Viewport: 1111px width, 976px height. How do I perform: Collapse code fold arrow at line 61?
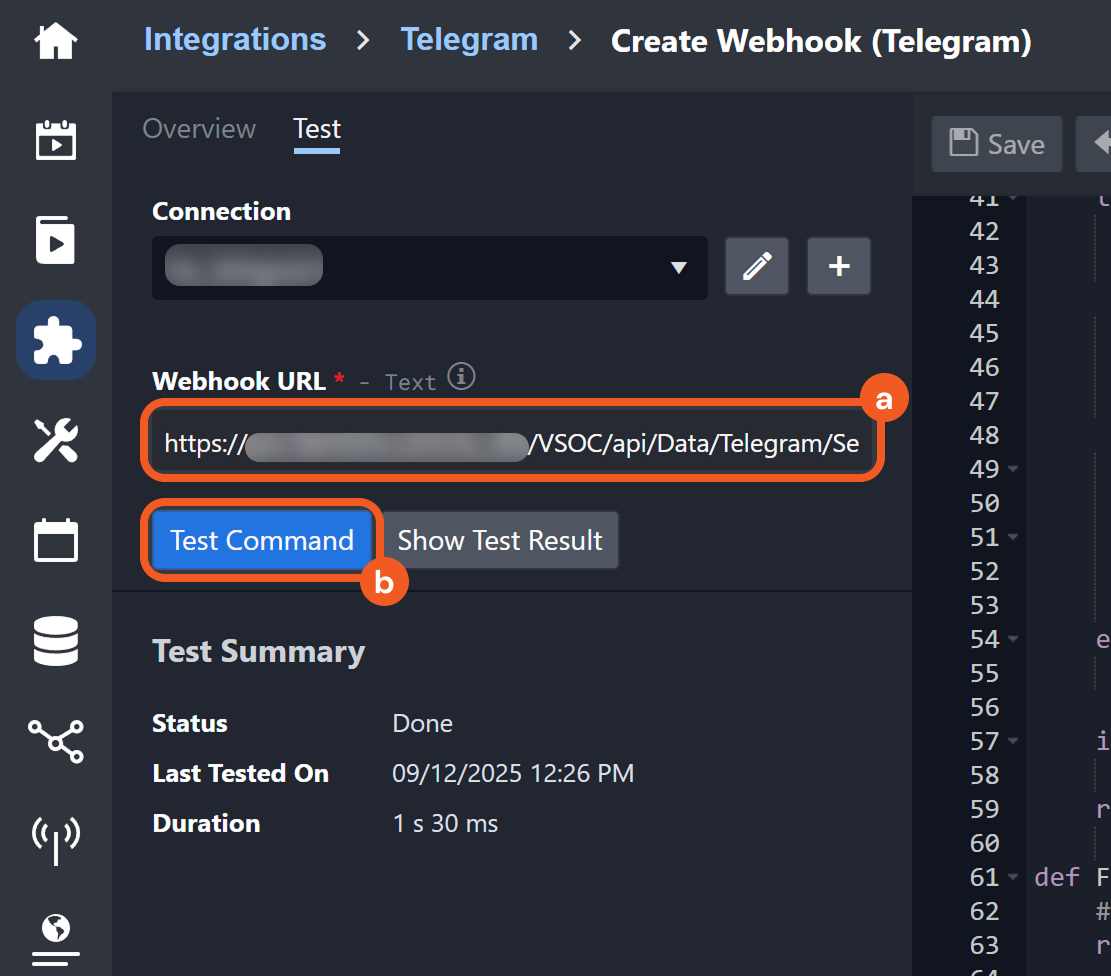pos(1013,877)
